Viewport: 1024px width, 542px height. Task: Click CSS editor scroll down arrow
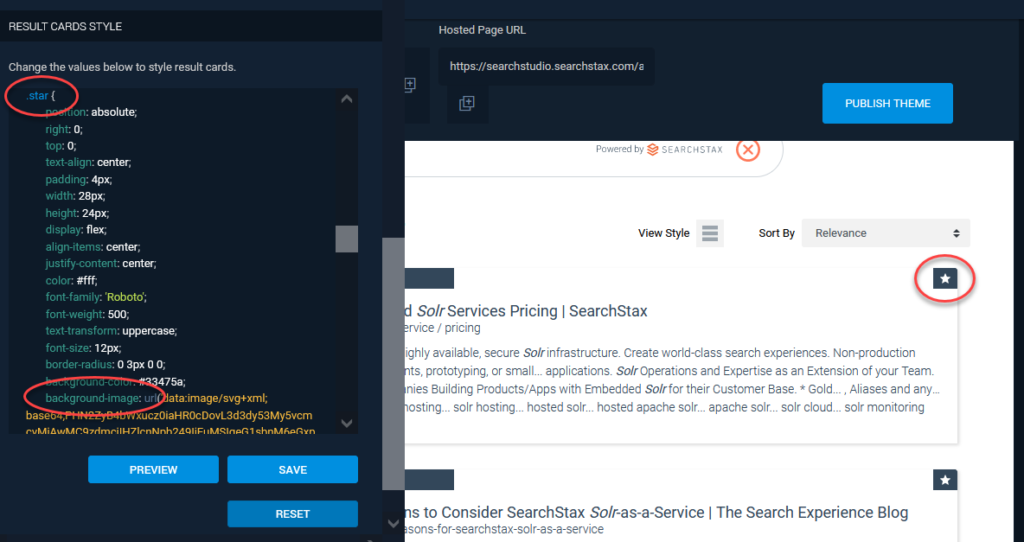[347, 422]
